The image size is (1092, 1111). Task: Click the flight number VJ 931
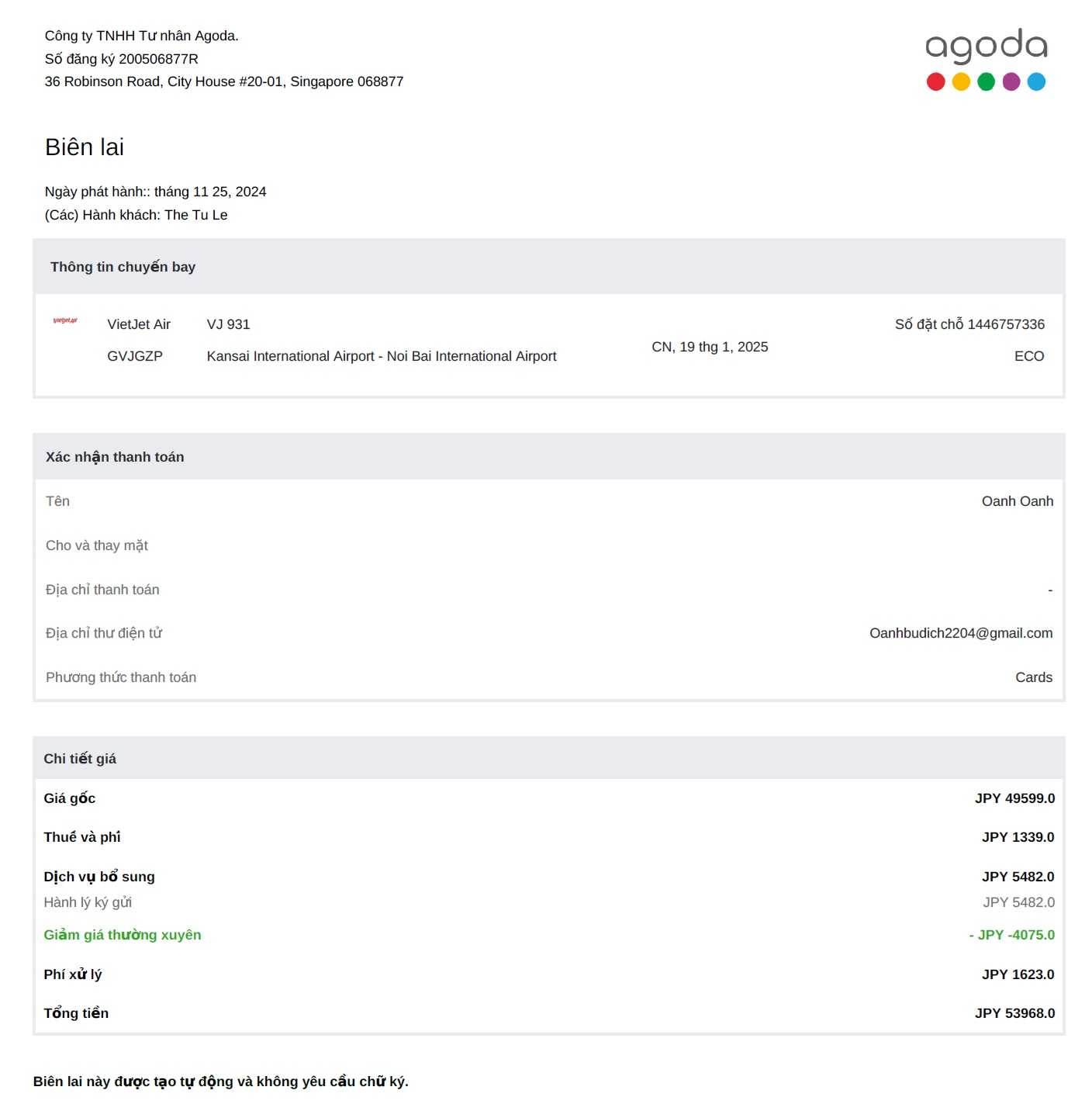228,324
